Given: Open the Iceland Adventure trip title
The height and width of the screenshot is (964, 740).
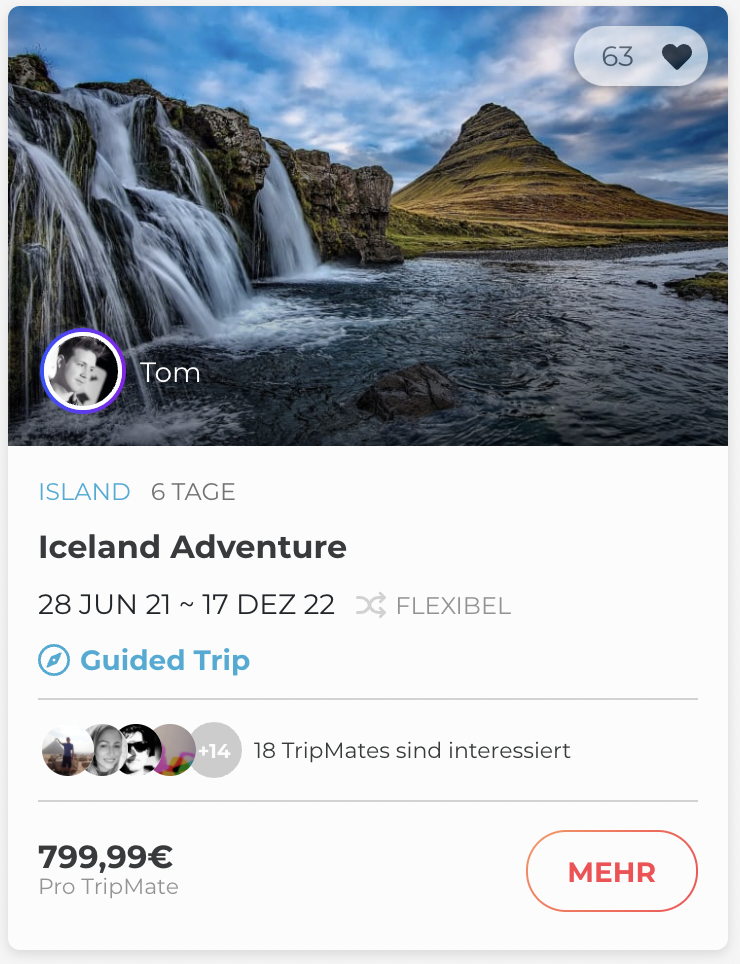Looking at the screenshot, I should pyautogui.click(x=192, y=547).
